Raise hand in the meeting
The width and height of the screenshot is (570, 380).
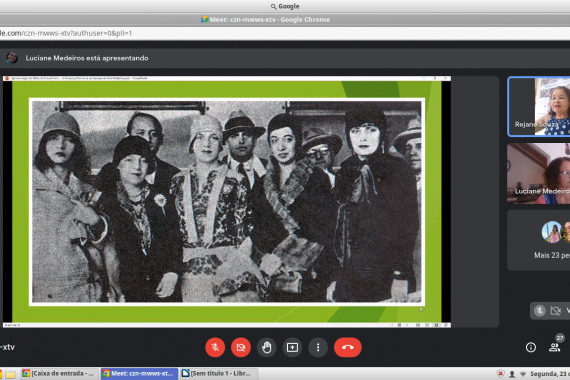tap(266, 347)
